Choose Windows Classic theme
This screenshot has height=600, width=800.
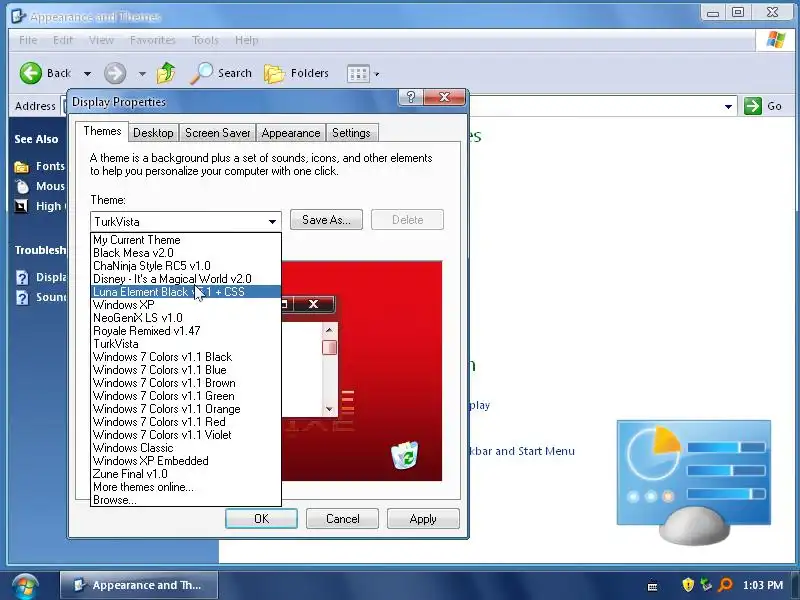pos(186,448)
